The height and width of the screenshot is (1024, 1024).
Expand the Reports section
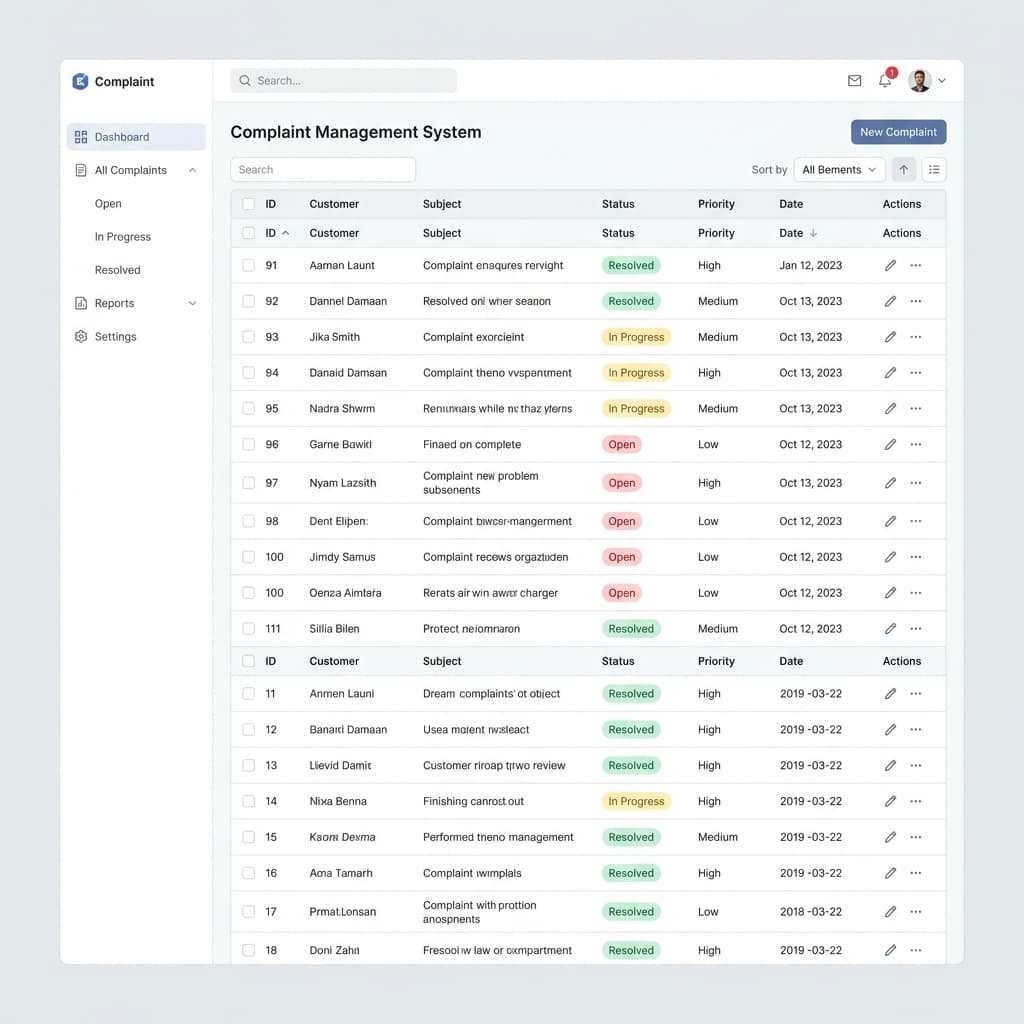[x=191, y=303]
